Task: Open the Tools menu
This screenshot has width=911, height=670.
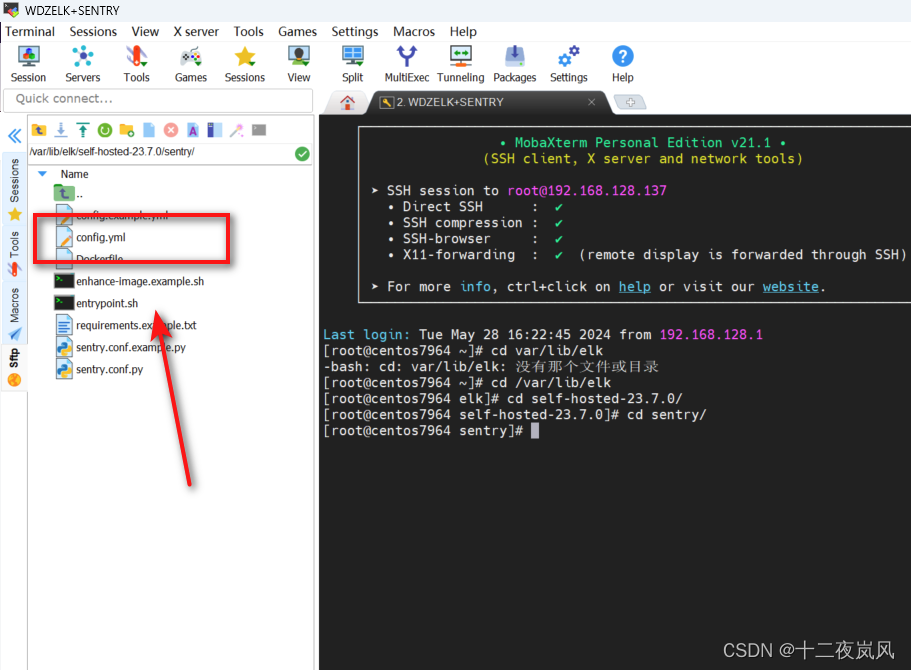Action: pos(248,31)
